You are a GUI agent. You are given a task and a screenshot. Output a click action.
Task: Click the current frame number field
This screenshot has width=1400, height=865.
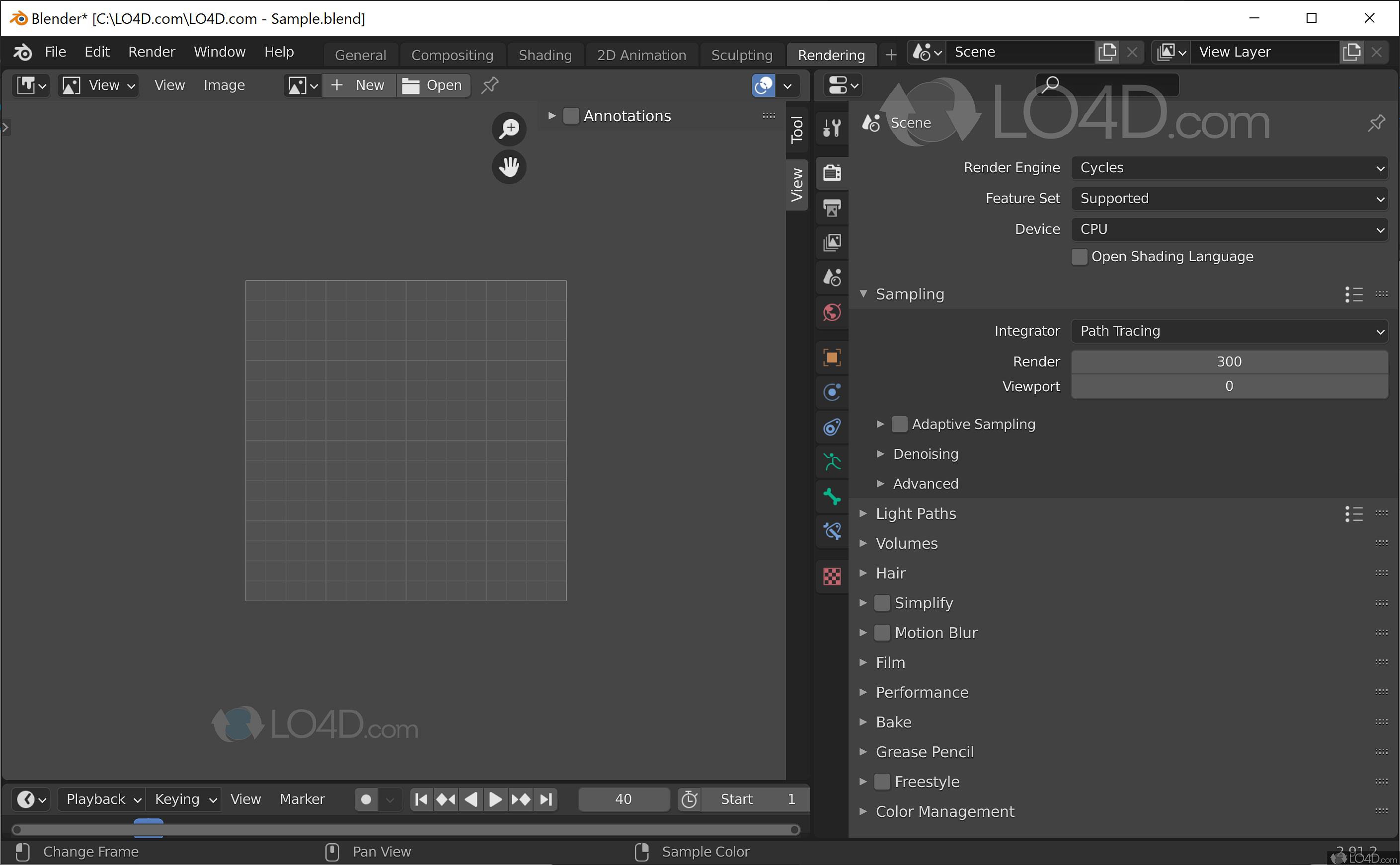coord(623,798)
